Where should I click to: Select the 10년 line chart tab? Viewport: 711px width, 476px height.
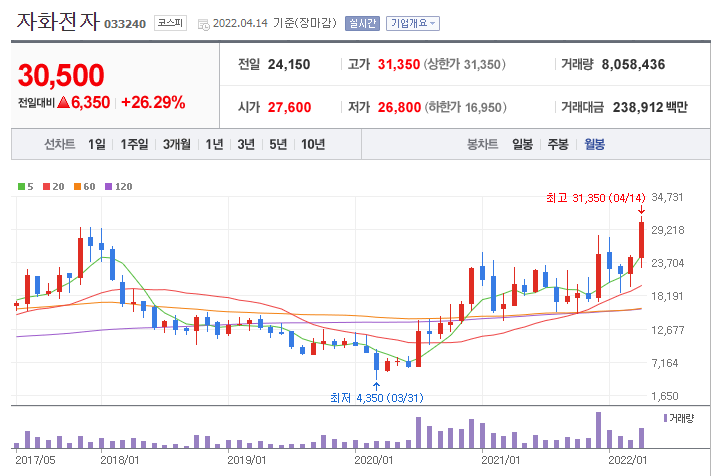[x=313, y=144]
